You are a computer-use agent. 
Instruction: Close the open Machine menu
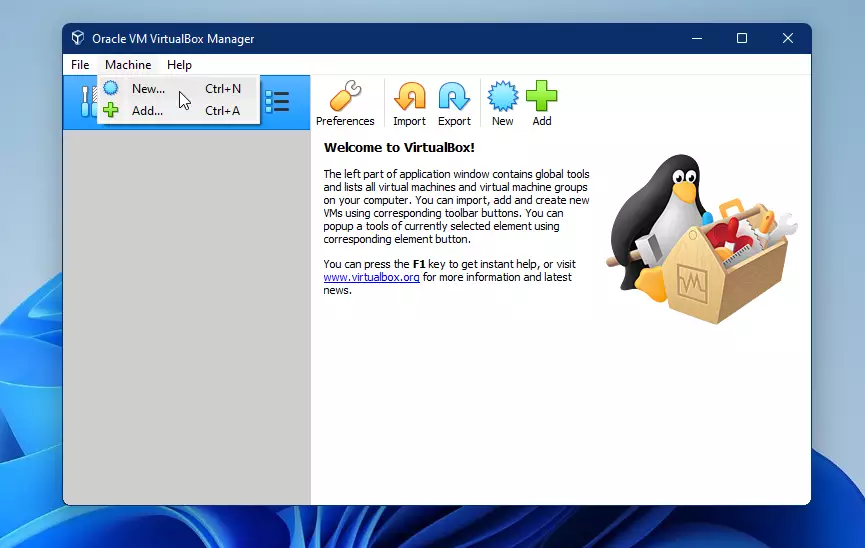[x=128, y=65]
